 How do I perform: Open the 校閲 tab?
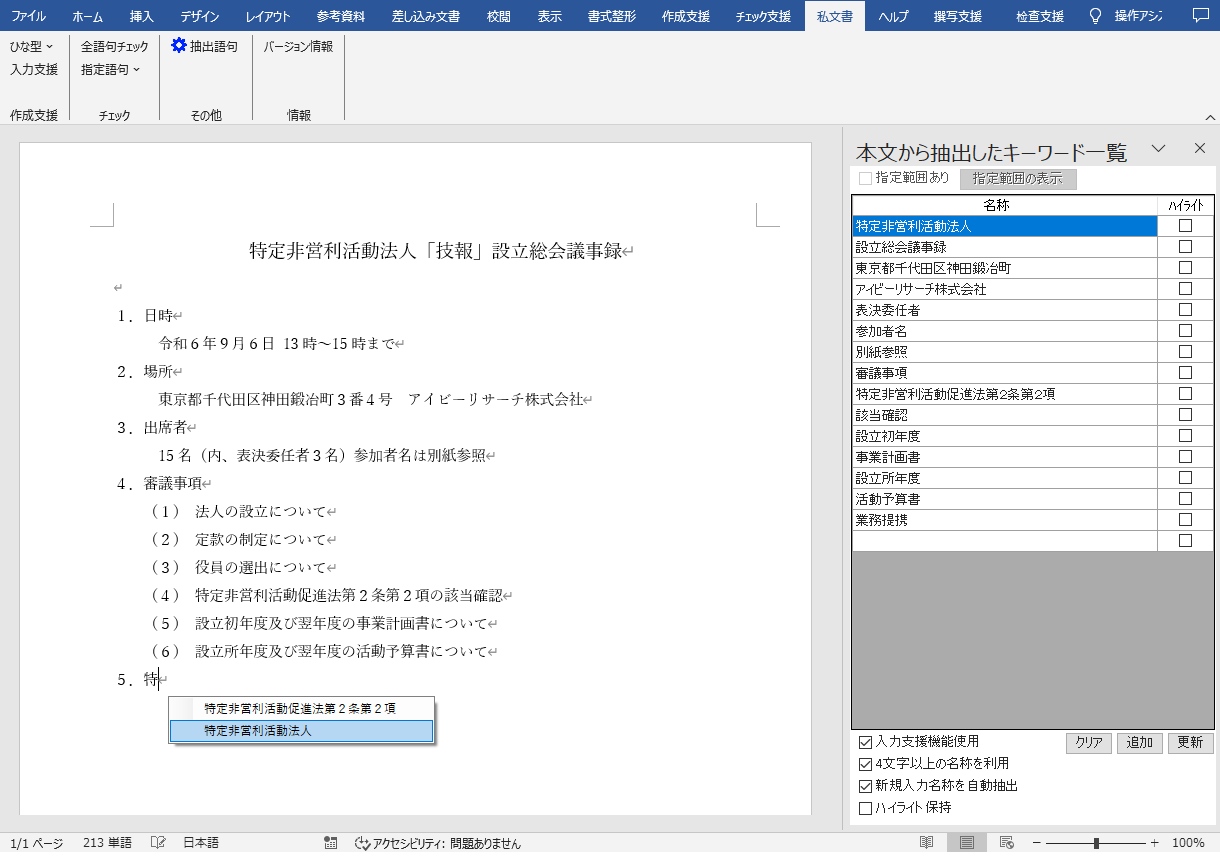coord(499,16)
